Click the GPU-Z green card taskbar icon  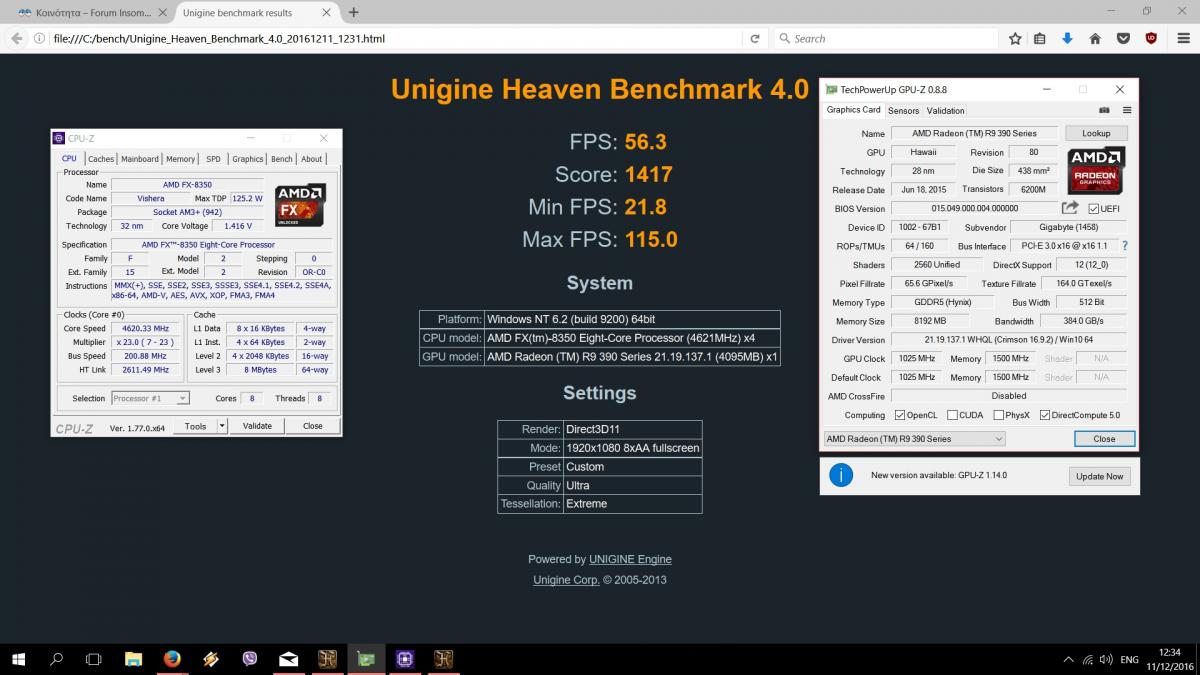click(366, 659)
